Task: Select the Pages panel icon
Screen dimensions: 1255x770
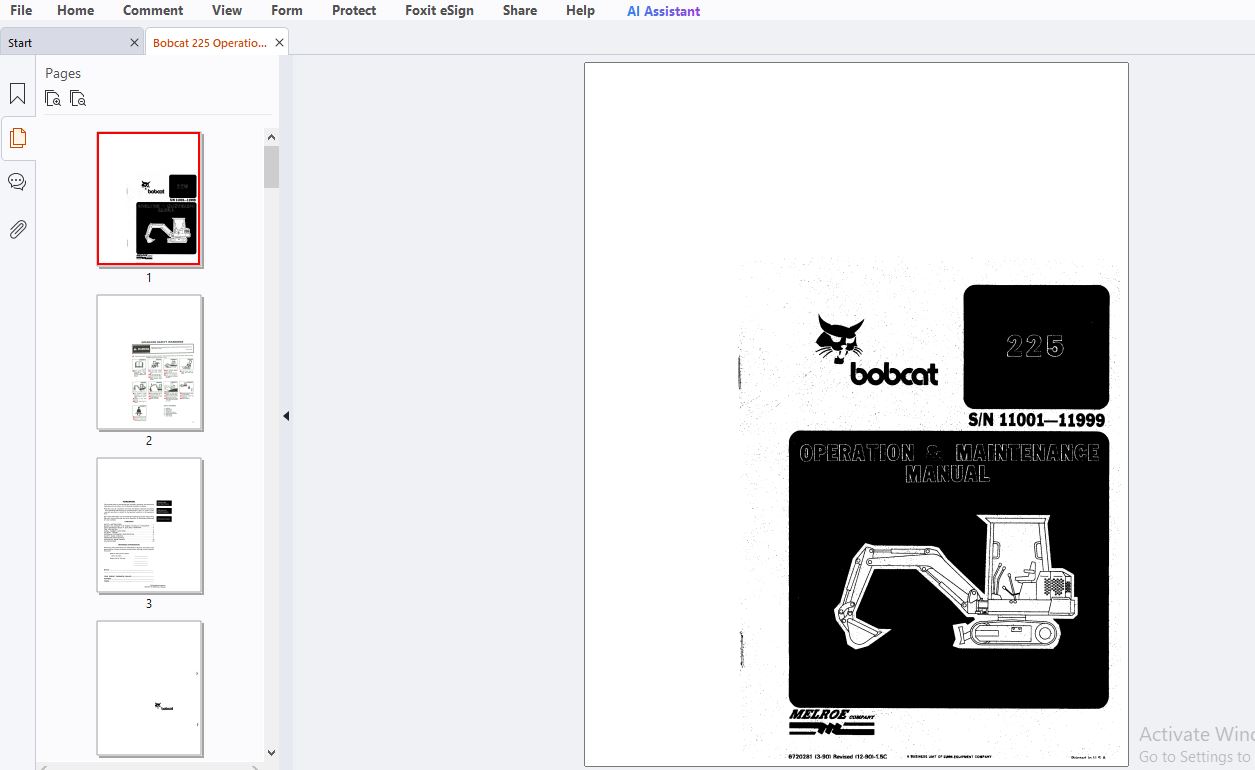Action: (17, 138)
